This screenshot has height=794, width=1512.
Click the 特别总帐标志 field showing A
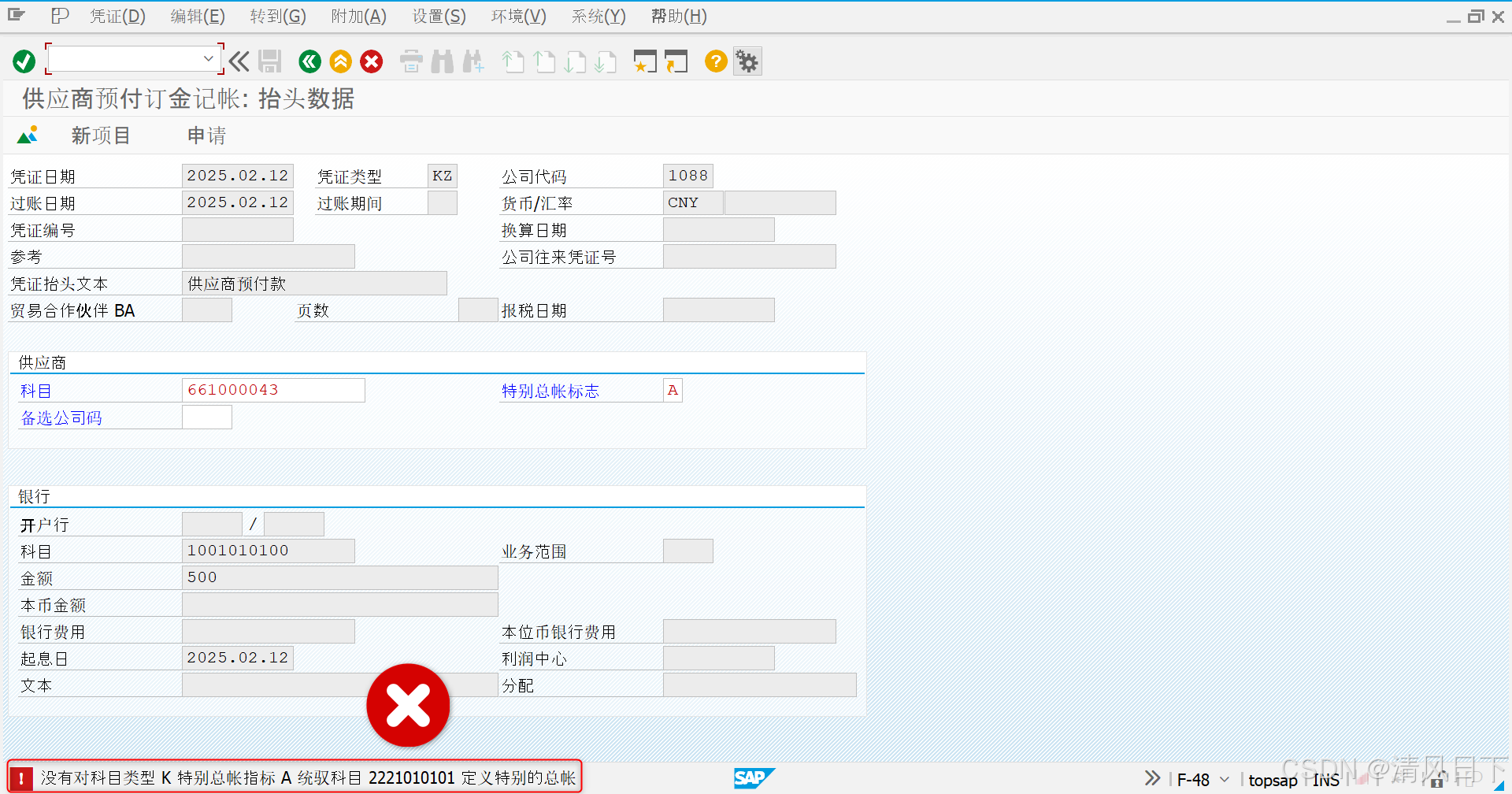(x=673, y=390)
